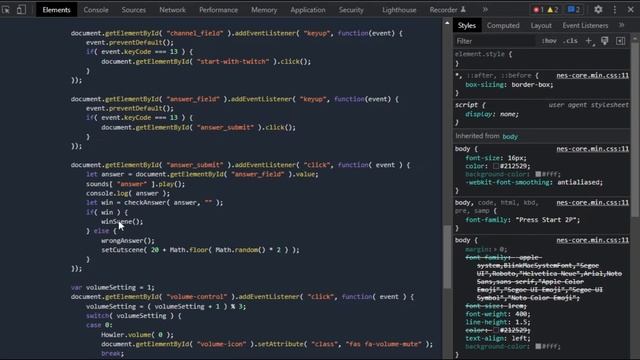Show more Styles pane tabs chevron

(621, 25)
